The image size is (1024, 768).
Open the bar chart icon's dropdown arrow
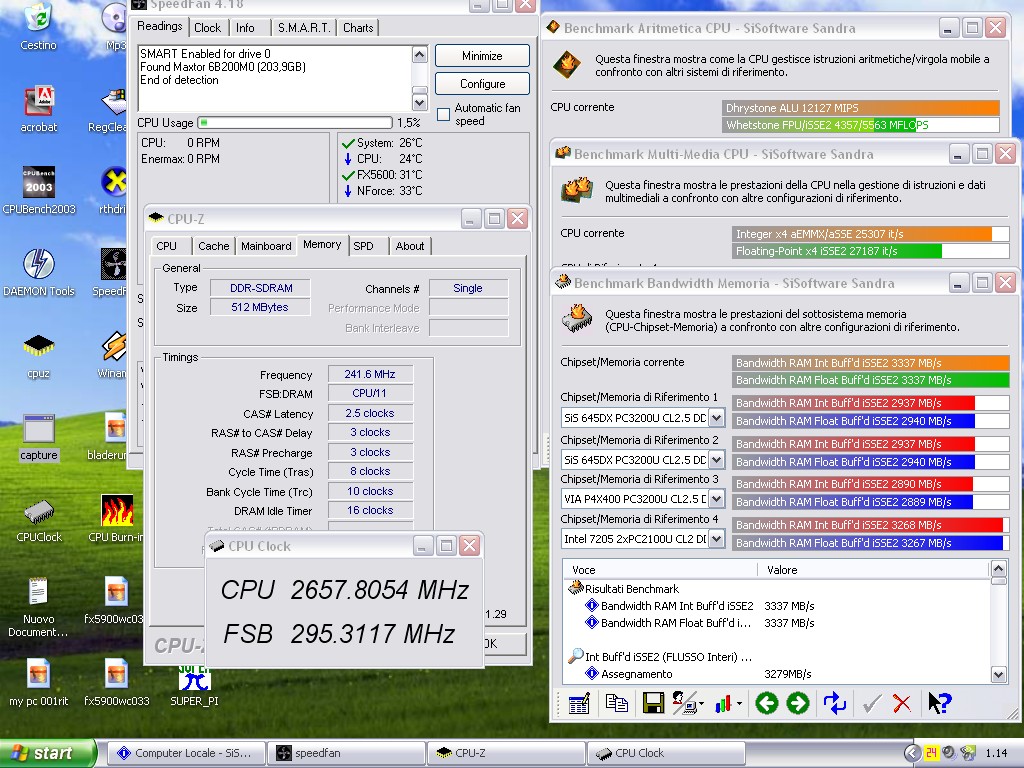coord(739,704)
